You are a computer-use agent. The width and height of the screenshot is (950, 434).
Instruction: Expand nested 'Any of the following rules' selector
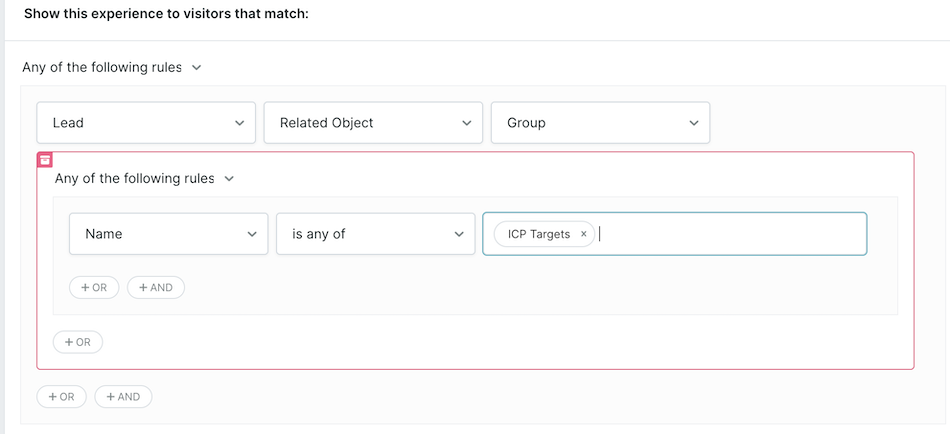(144, 179)
